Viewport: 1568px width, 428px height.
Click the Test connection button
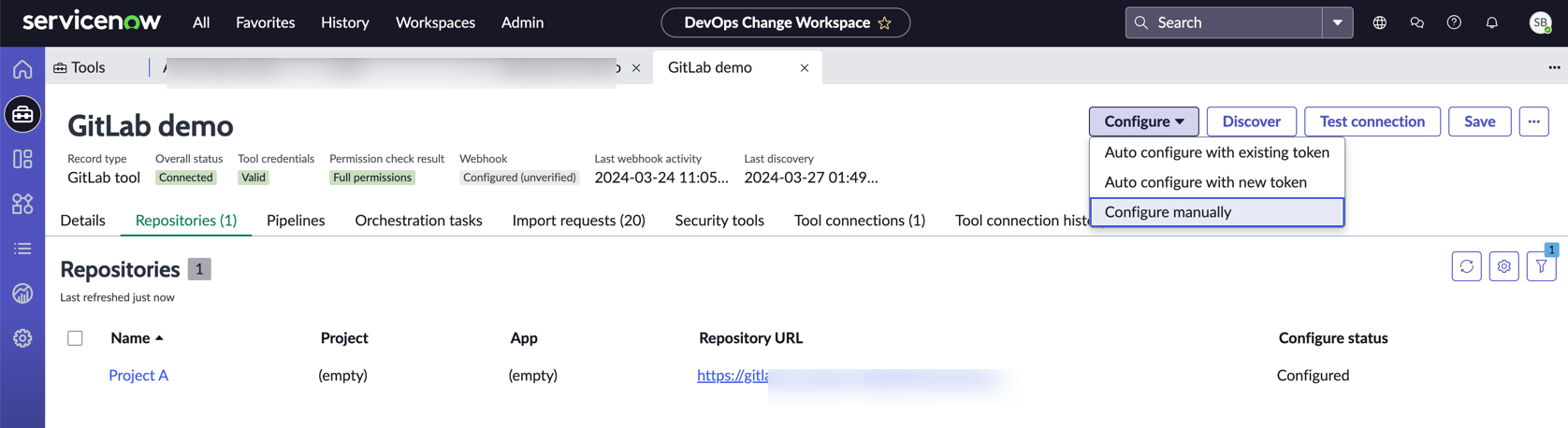1372,121
